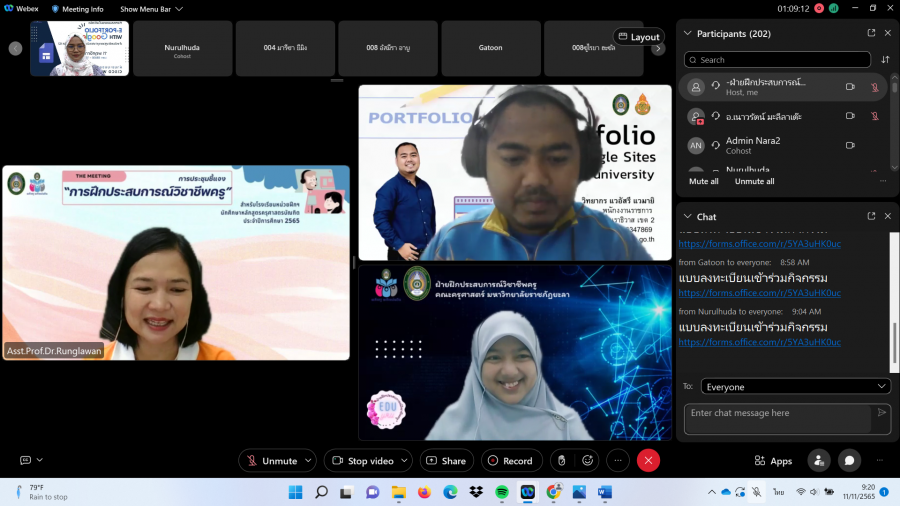Click the red End meeting button

click(648, 461)
